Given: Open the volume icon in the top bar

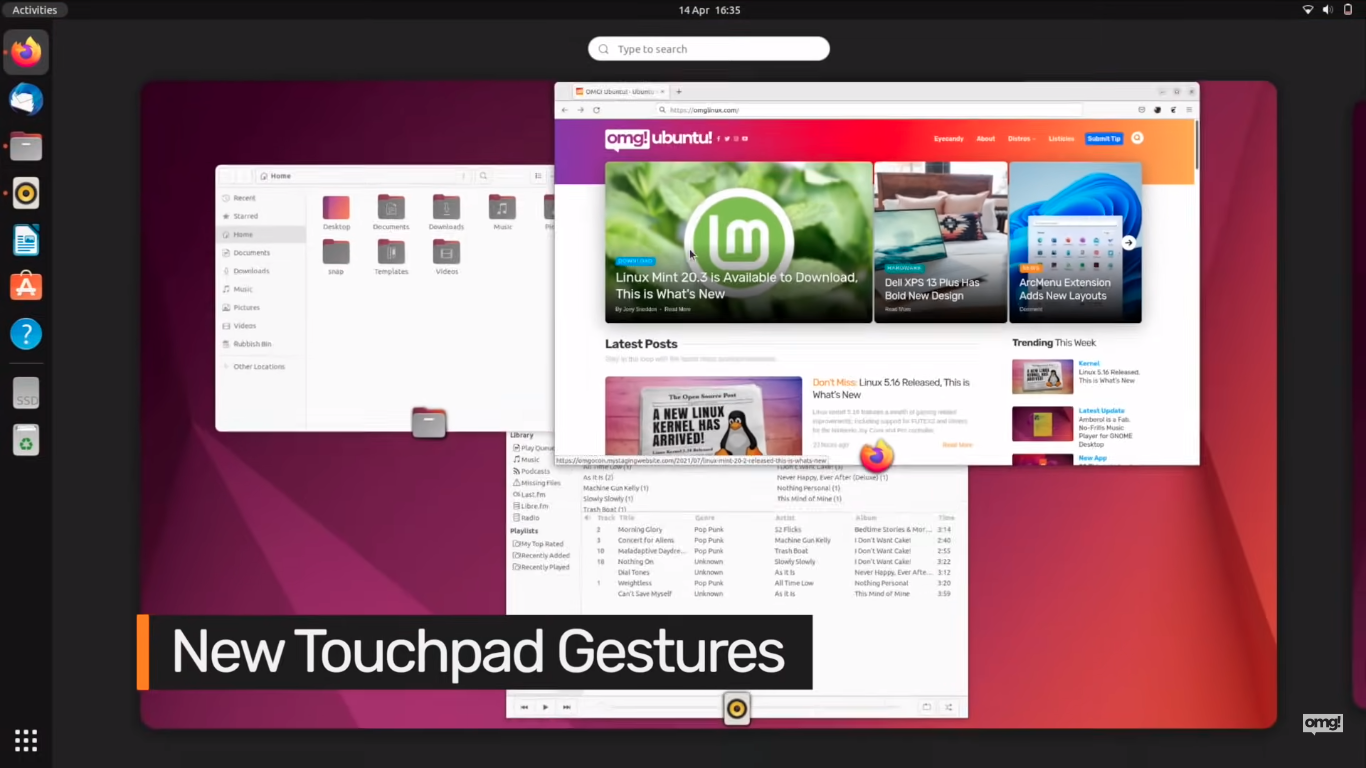Looking at the screenshot, I should pyautogui.click(x=1328, y=10).
